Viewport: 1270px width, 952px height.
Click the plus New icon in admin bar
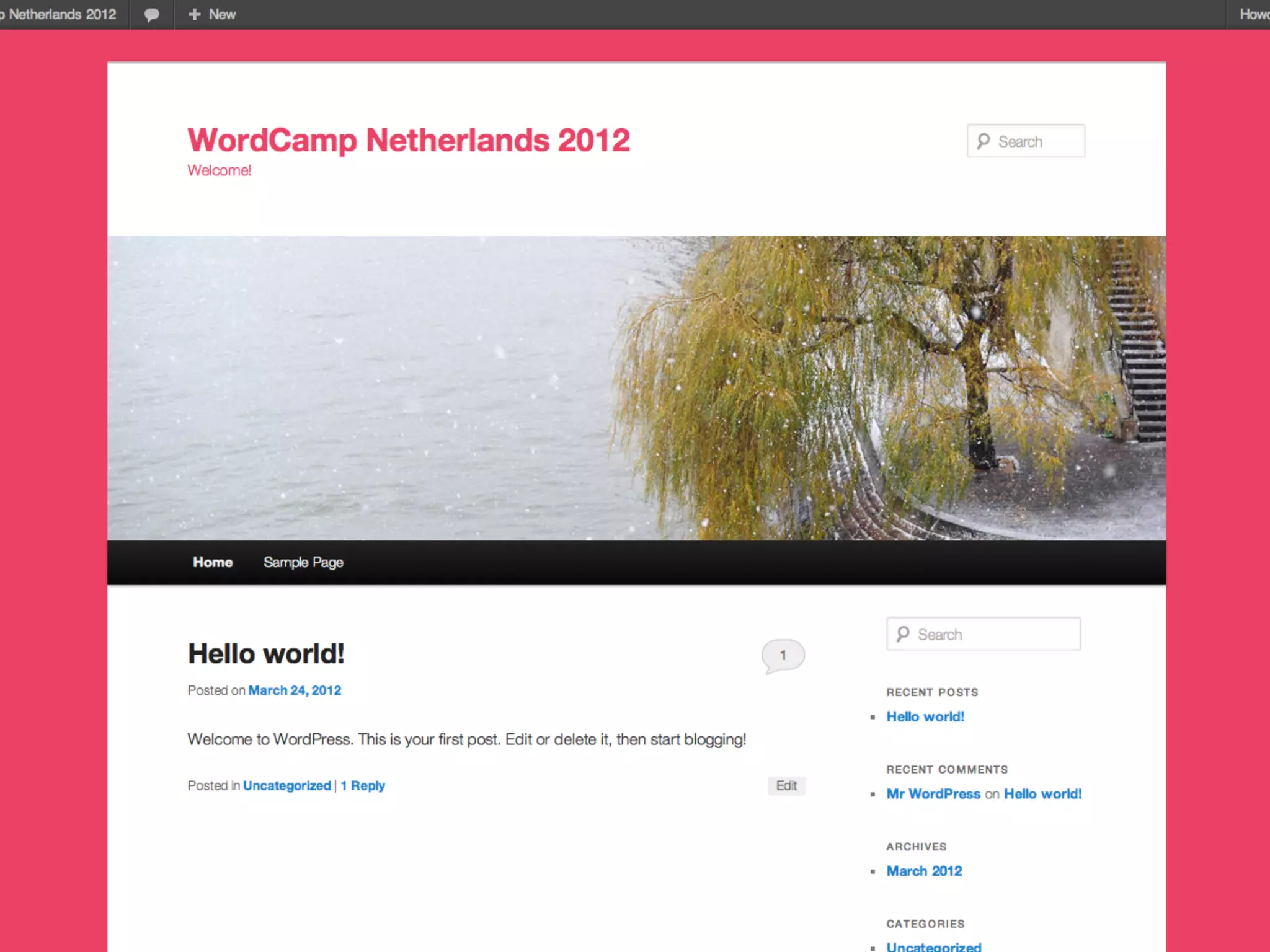pyautogui.click(x=195, y=14)
